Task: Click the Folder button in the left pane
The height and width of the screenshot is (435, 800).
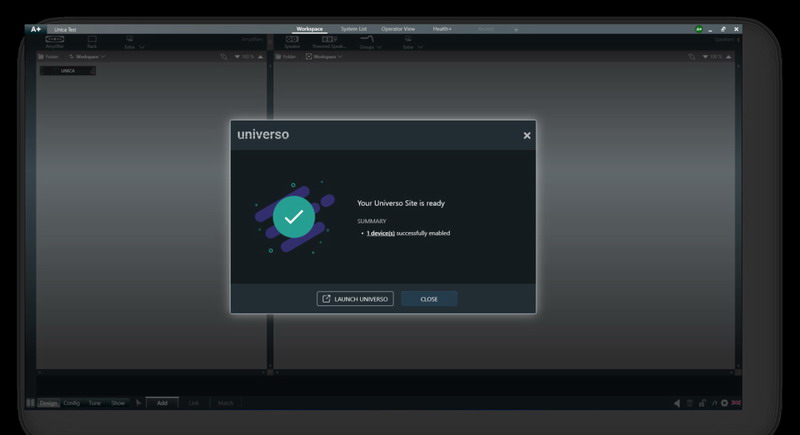Action: coord(48,57)
